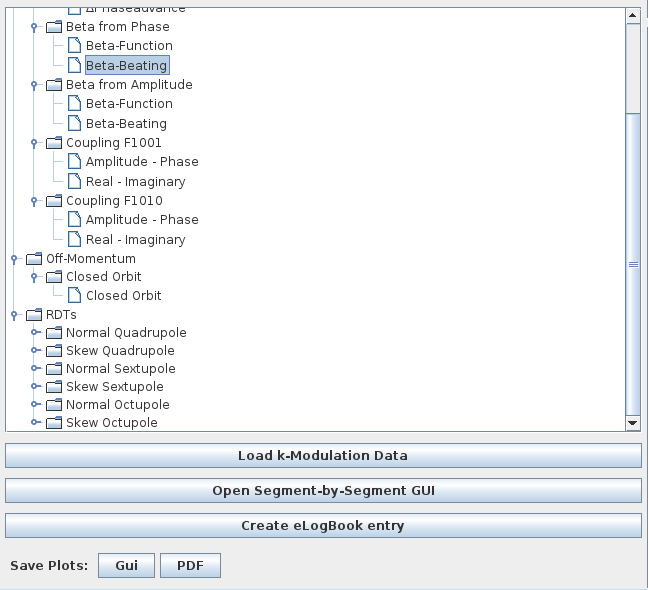Select the Closed Orbit leaf item
This screenshot has height=590, width=648.
click(124, 296)
